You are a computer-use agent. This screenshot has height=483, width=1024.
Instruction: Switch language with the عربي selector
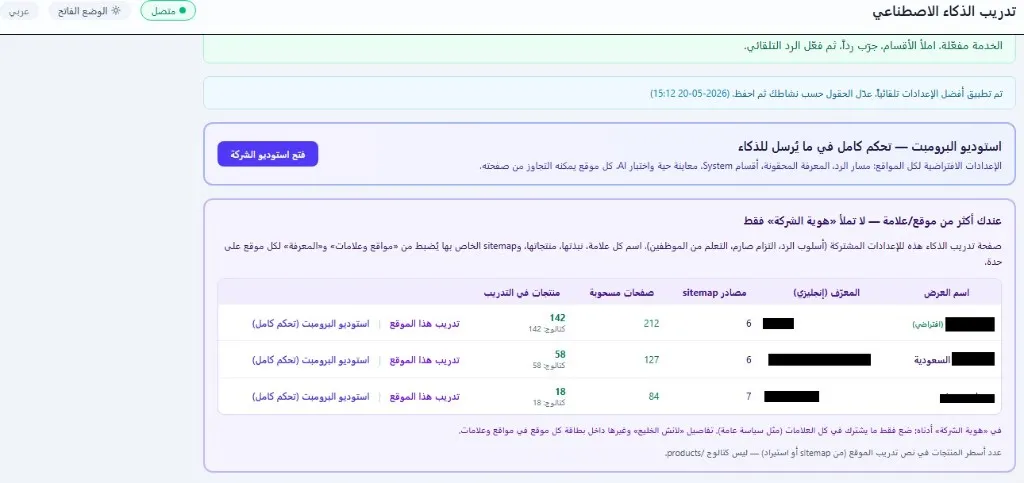(x=19, y=11)
